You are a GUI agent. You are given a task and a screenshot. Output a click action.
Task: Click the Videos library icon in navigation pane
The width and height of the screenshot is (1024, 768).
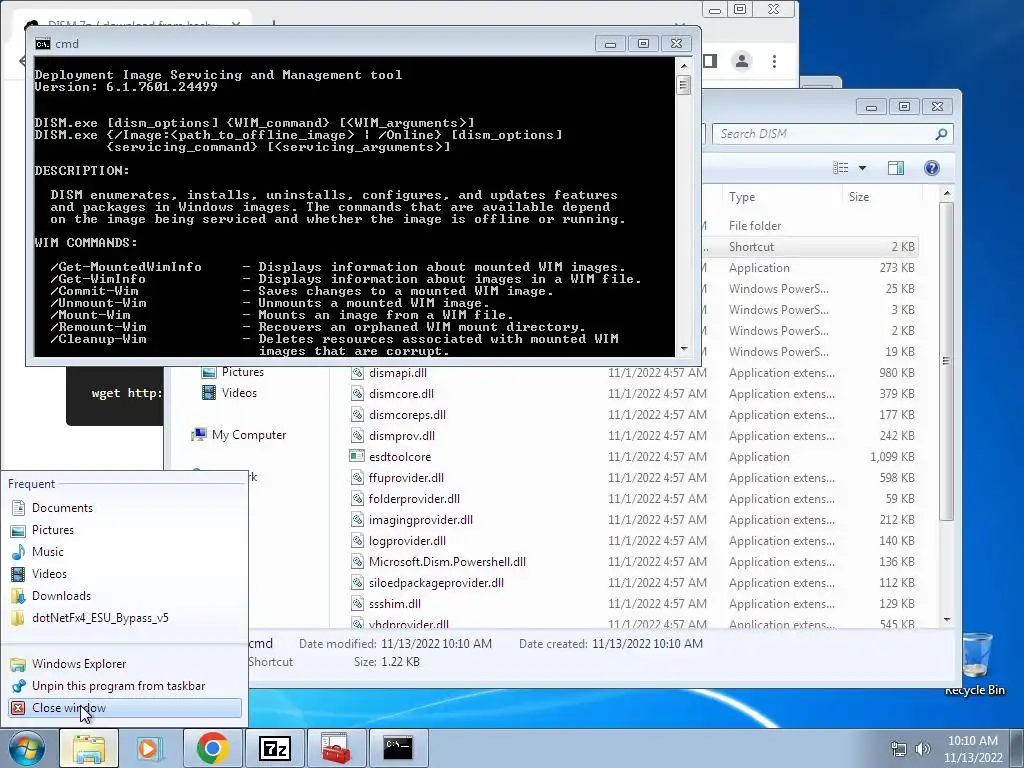209,393
